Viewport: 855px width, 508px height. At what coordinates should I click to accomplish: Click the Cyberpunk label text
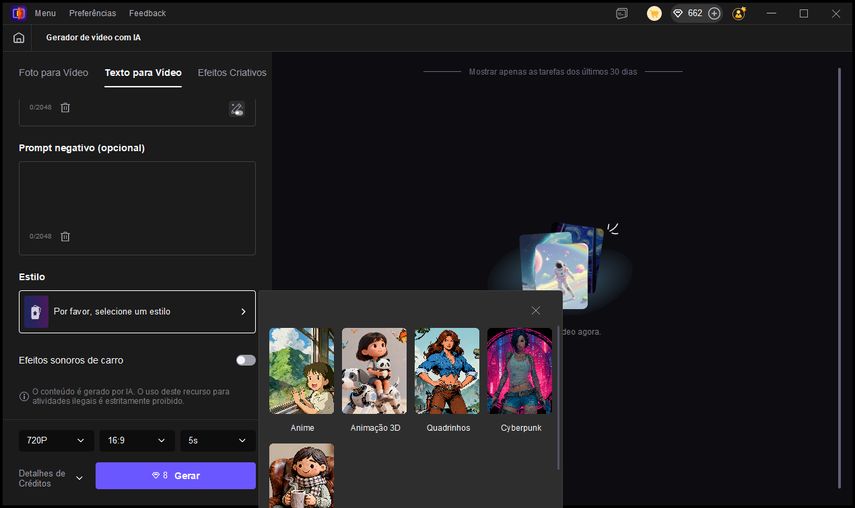pyautogui.click(x=521, y=428)
